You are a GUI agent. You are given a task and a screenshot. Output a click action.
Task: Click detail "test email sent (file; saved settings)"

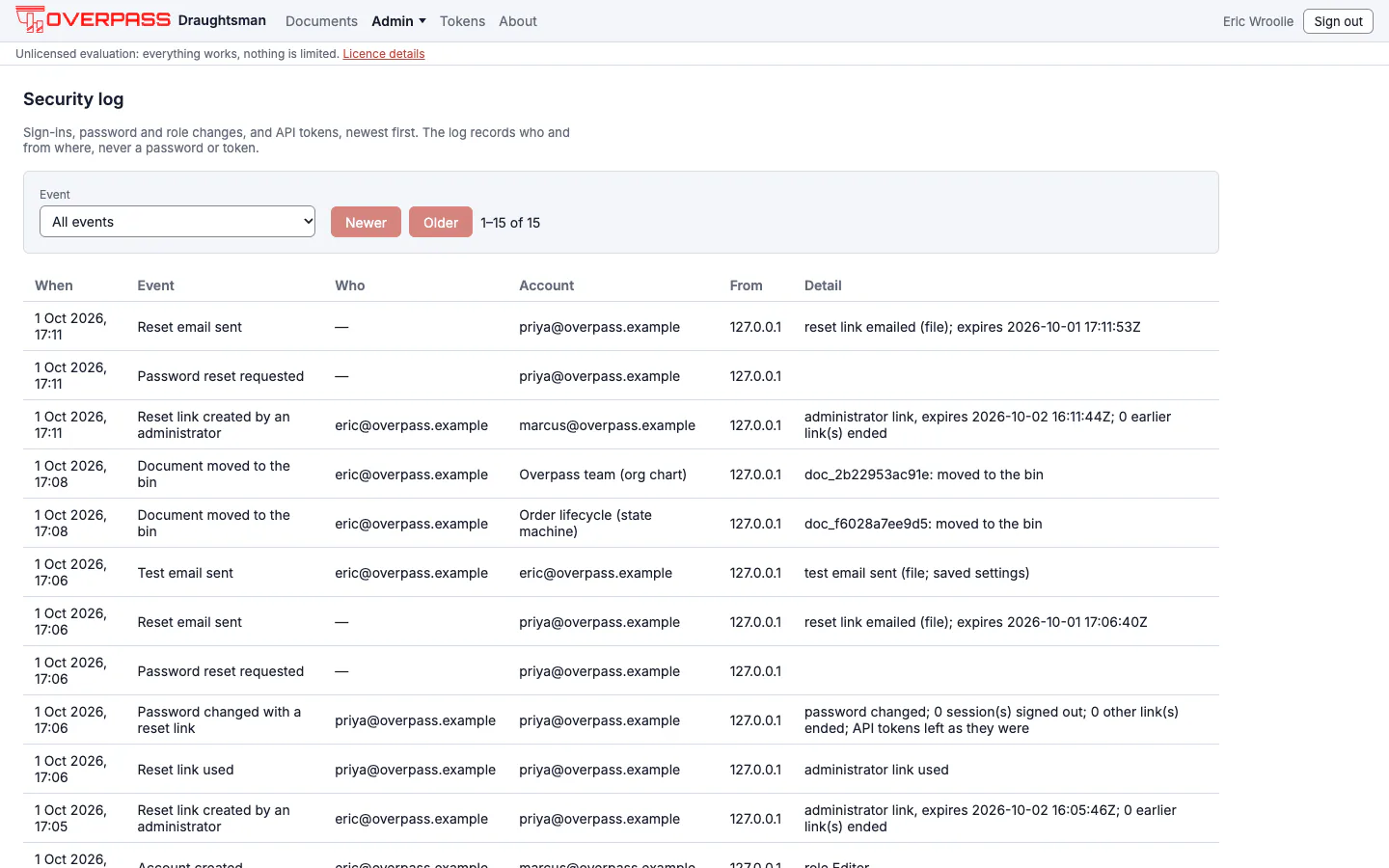click(917, 573)
